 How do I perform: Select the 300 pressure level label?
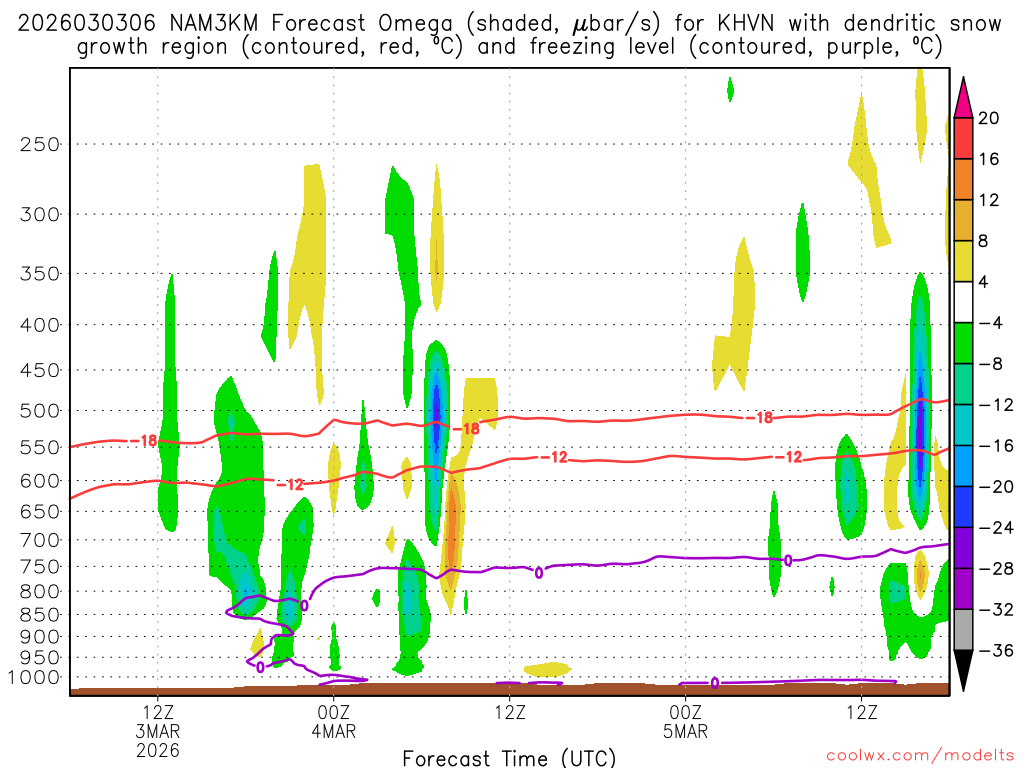(40, 214)
